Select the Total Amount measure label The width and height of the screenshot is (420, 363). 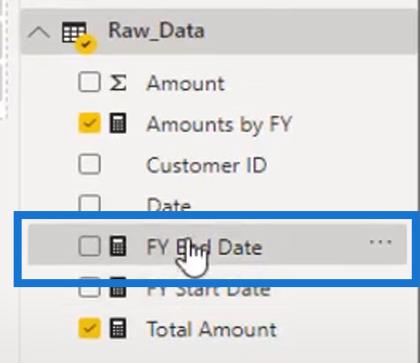pos(212,329)
